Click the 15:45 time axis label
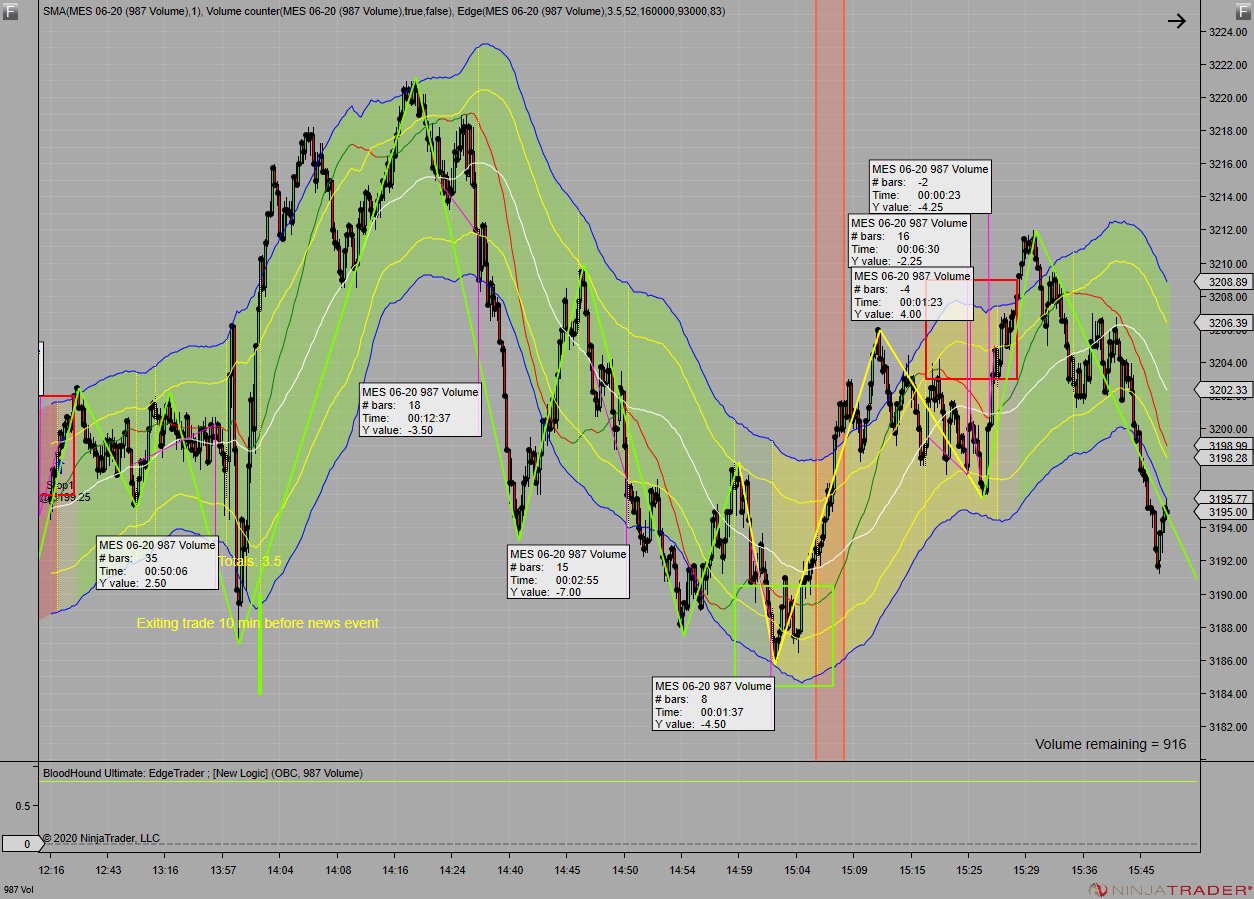This screenshot has height=899, width=1254. click(1140, 871)
